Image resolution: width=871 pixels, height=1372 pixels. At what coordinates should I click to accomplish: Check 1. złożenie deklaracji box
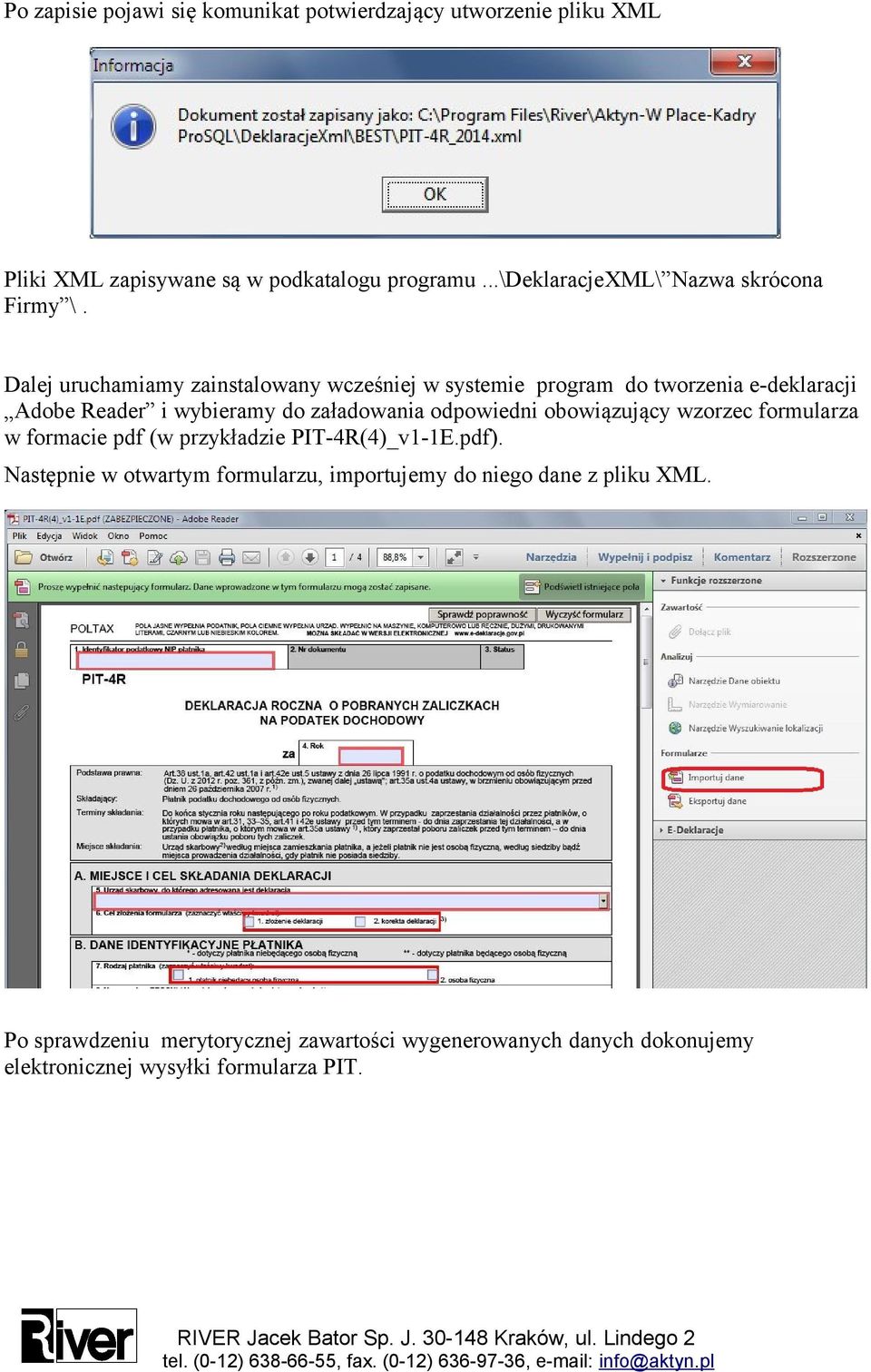250,921
